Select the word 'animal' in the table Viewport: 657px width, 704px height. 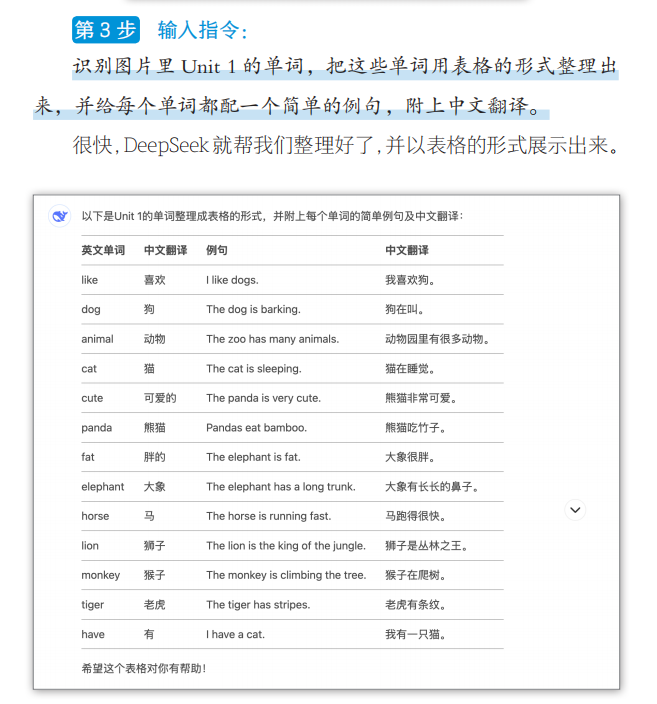click(x=97, y=339)
